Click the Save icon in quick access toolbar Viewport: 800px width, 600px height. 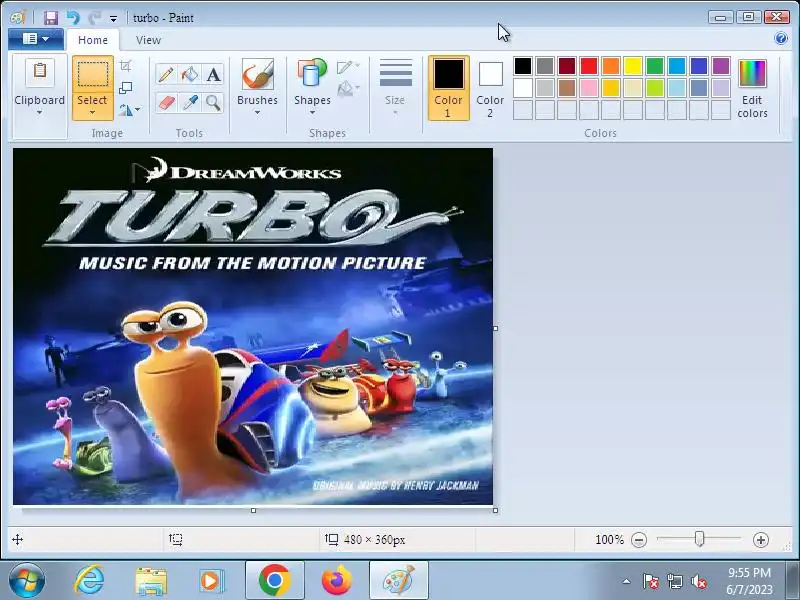click(x=51, y=18)
